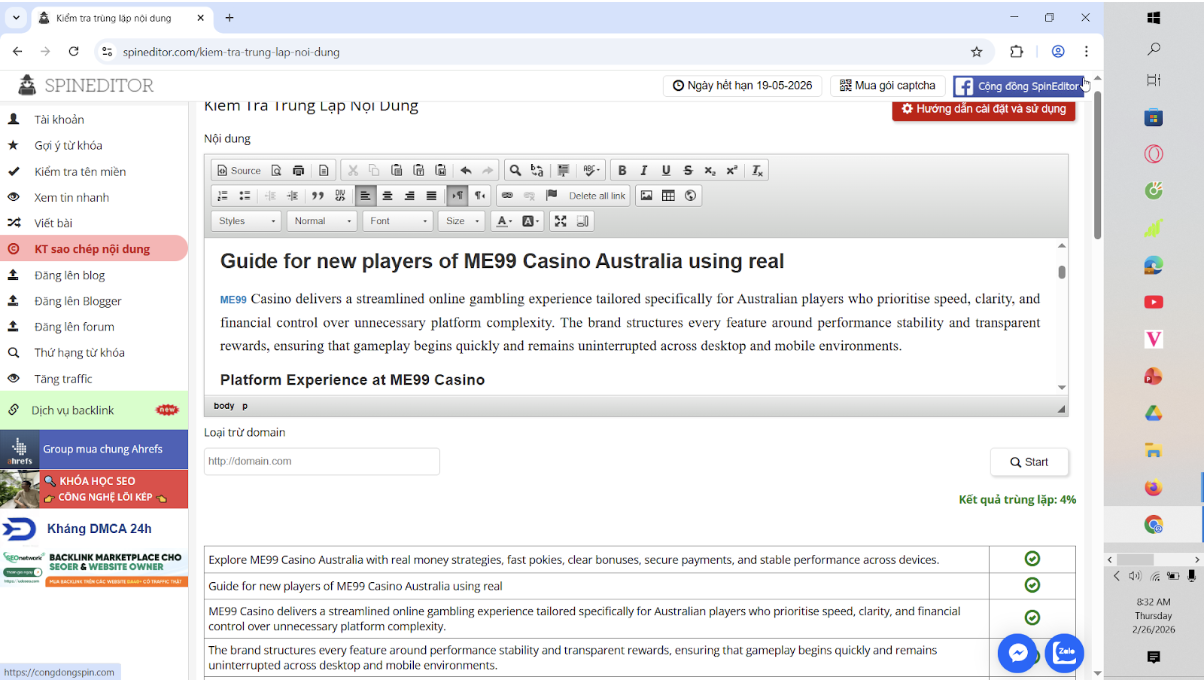Viewport: 1204px width, 682px height.
Task: Toggle the underline formatting button
Action: [x=665, y=170]
